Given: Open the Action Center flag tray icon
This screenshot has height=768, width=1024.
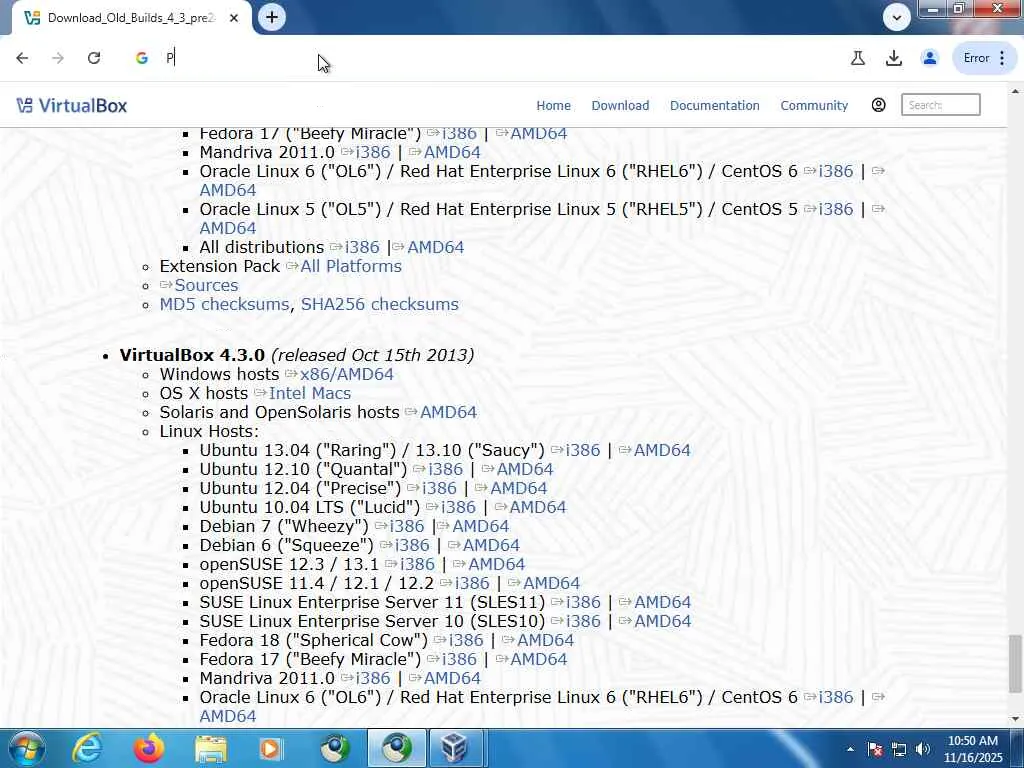Looking at the screenshot, I should (875, 749).
